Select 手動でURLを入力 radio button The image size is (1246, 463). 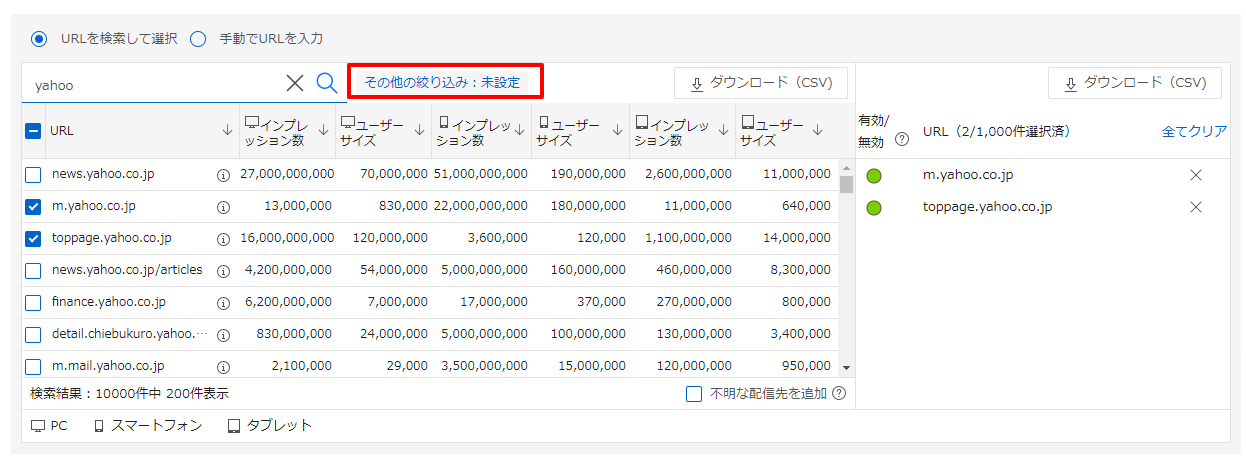(x=198, y=39)
